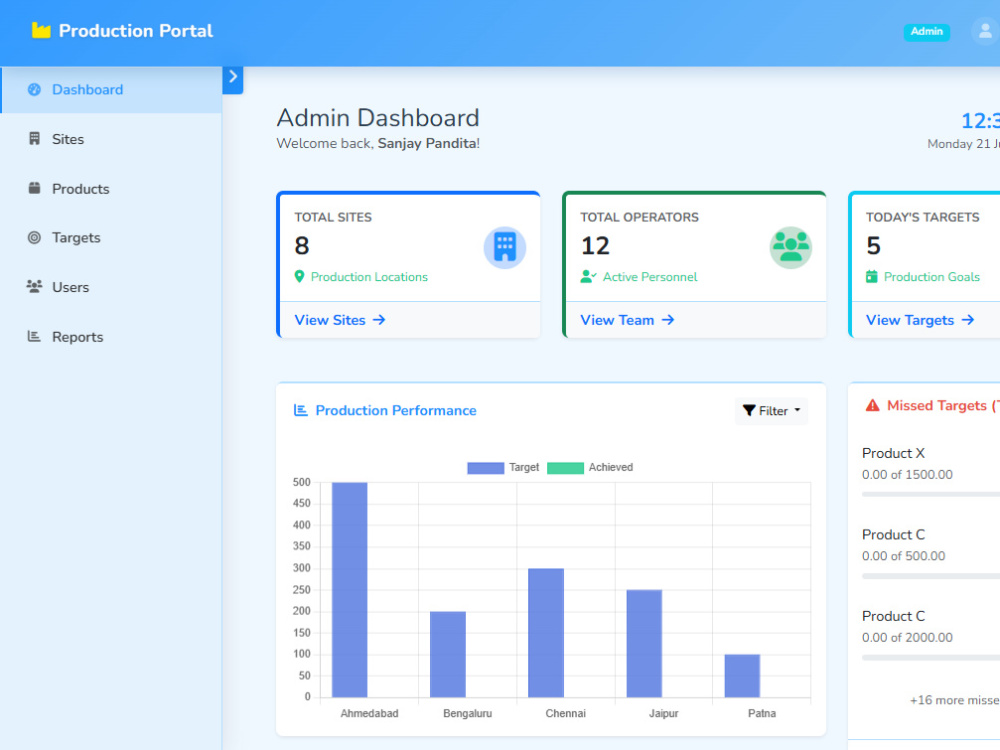The width and height of the screenshot is (1000, 750).
Task: Click the user-check icon beside Active Personnel
Action: click(x=588, y=277)
